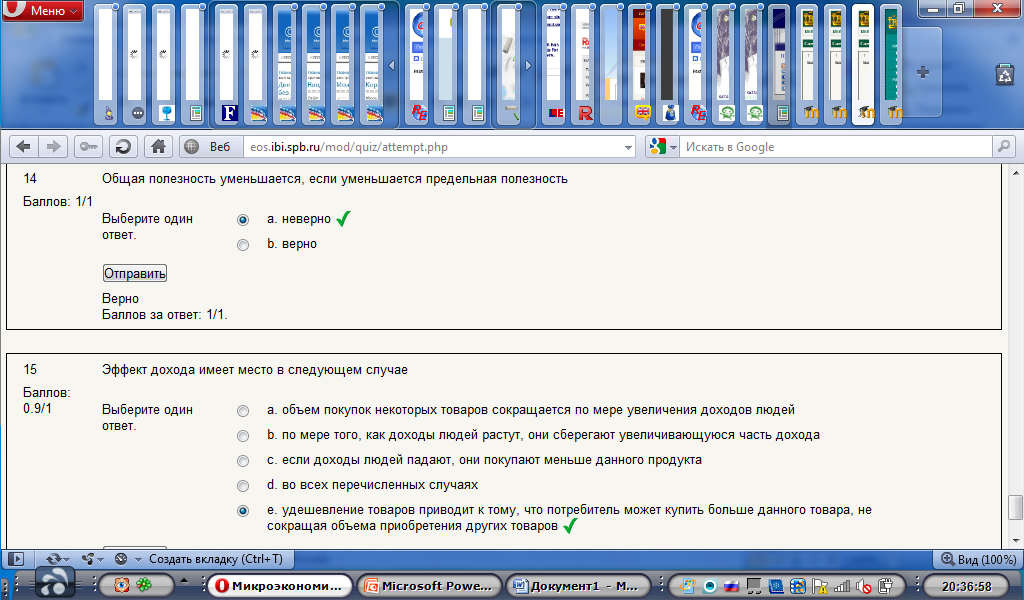Switch to "Микроэконом..." Opera taskbar button

pos(280,586)
